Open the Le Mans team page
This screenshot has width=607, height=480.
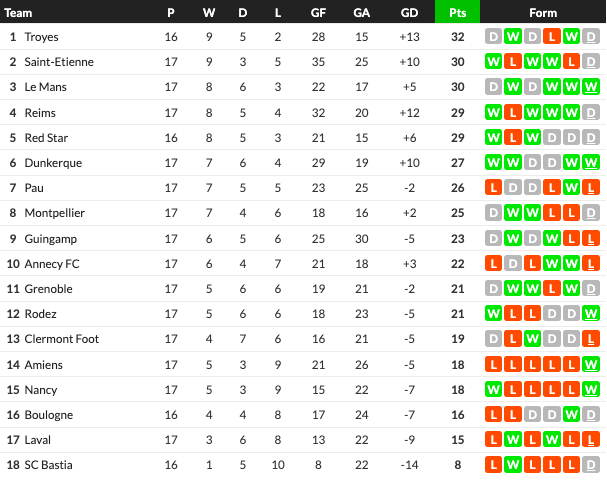coord(46,87)
